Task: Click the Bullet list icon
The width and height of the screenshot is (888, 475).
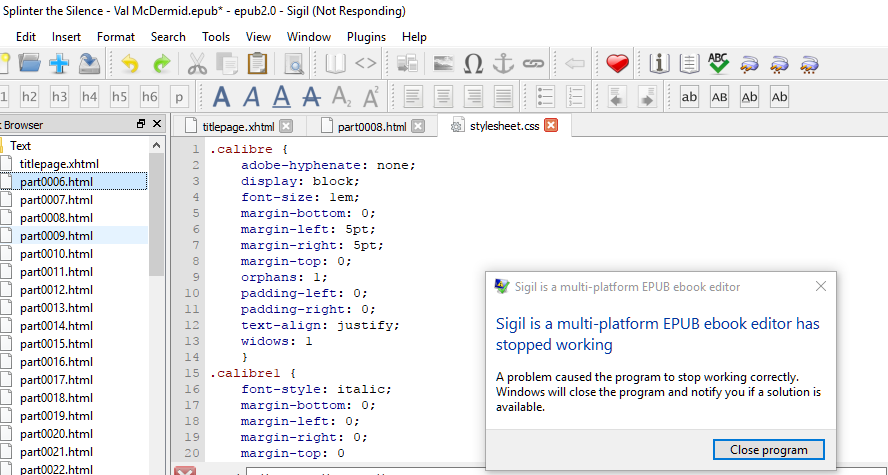Action: (545, 97)
